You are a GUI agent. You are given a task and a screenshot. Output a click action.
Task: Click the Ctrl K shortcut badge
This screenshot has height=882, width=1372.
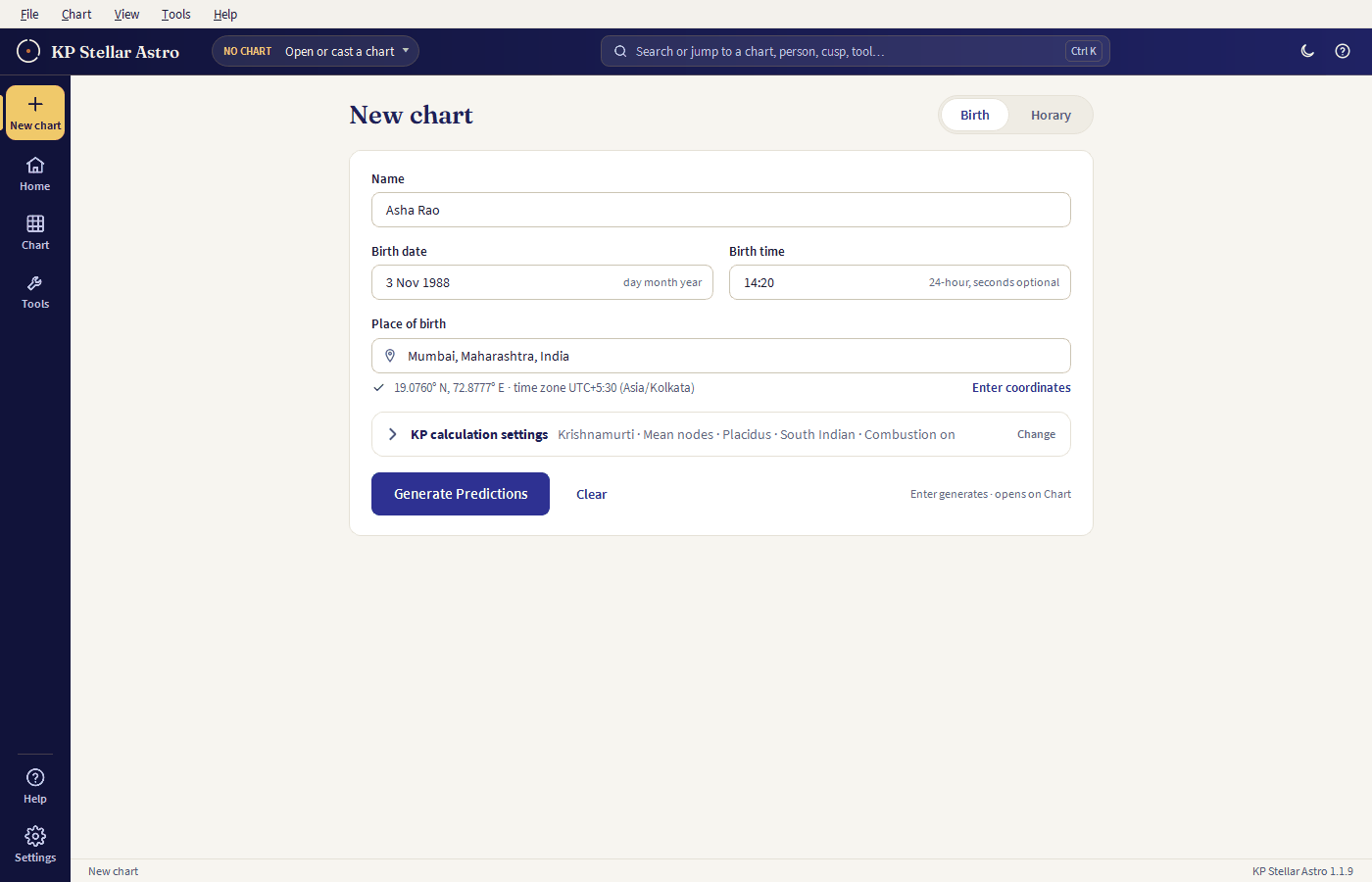(1084, 51)
